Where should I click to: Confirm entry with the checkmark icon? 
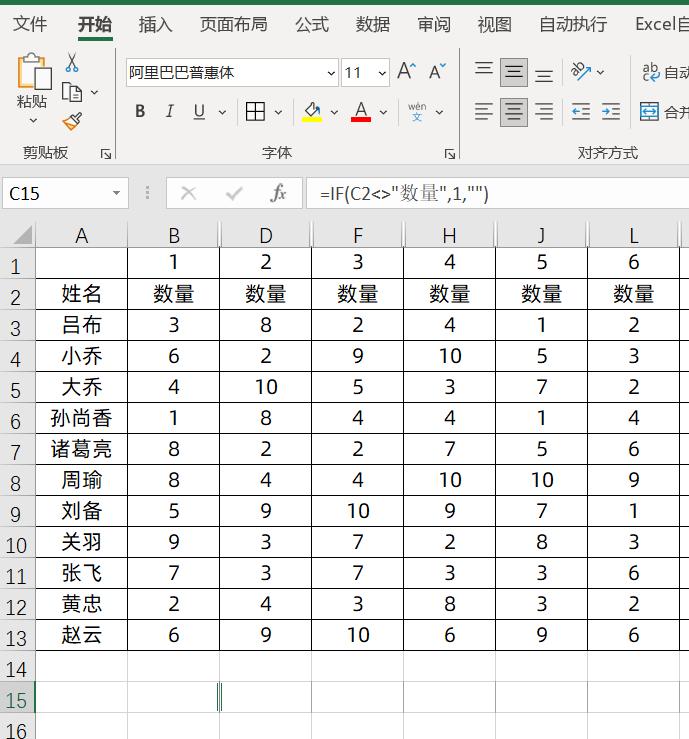click(234, 193)
